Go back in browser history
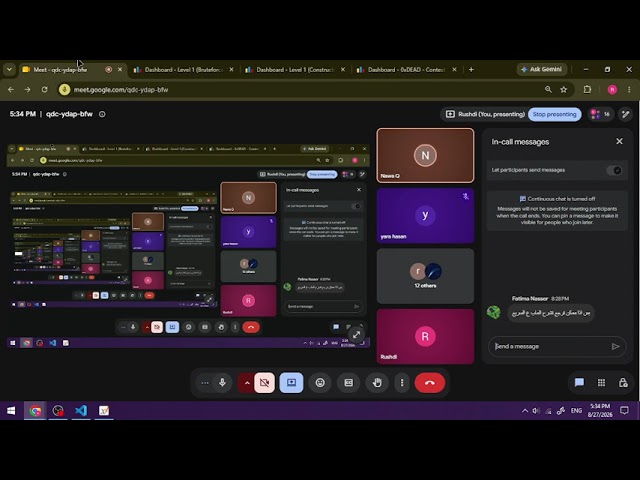 click(x=11, y=89)
